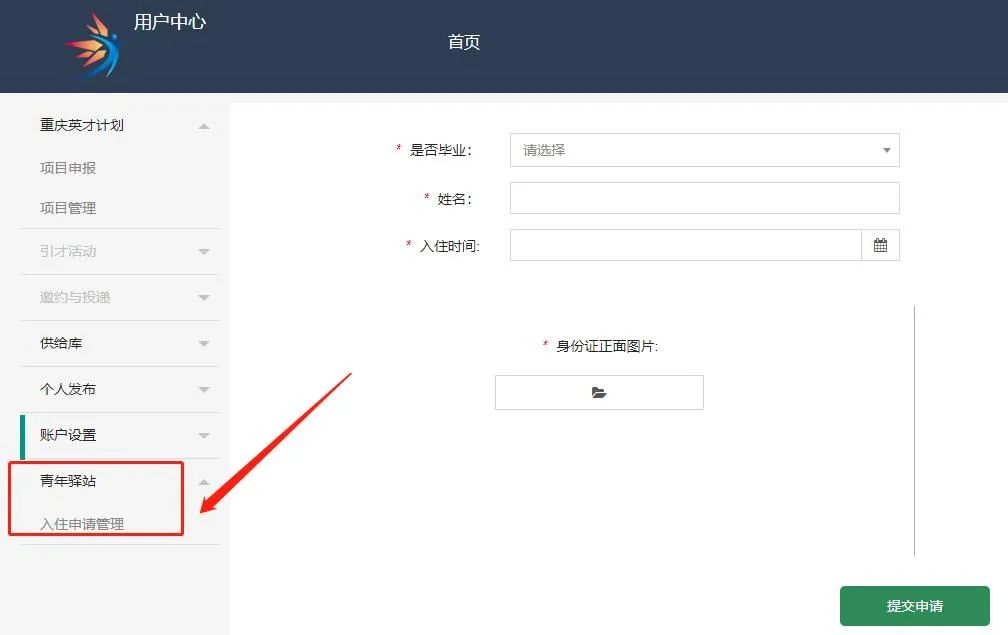Expand the 供给库 section arrow

coord(204,344)
